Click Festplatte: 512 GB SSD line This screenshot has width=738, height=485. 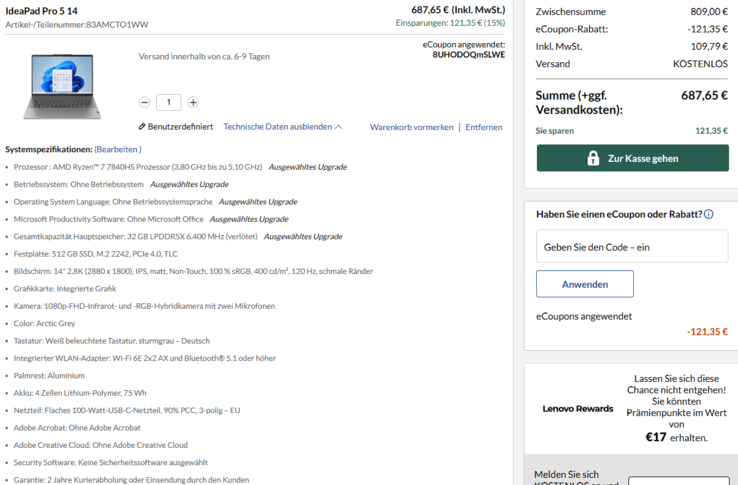(96, 254)
